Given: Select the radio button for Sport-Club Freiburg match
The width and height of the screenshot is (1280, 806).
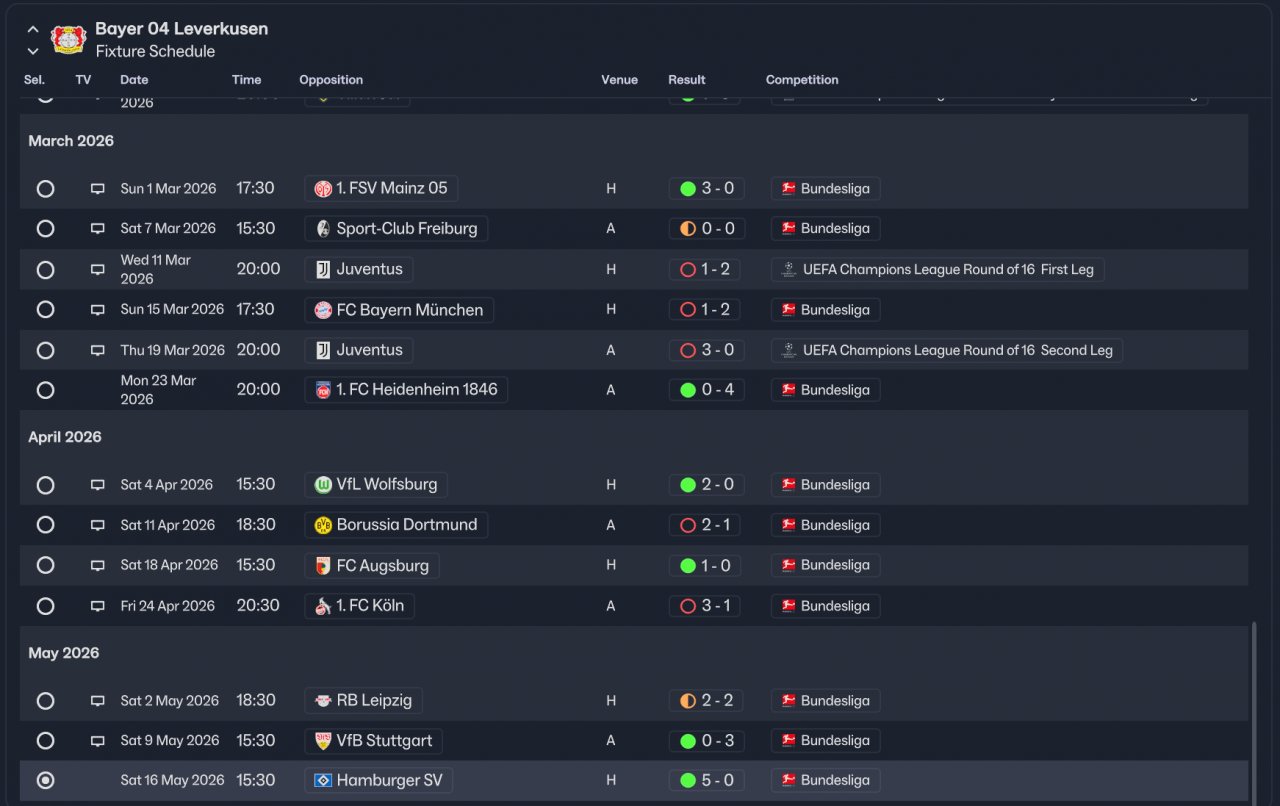Looking at the screenshot, I should [45, 229].
